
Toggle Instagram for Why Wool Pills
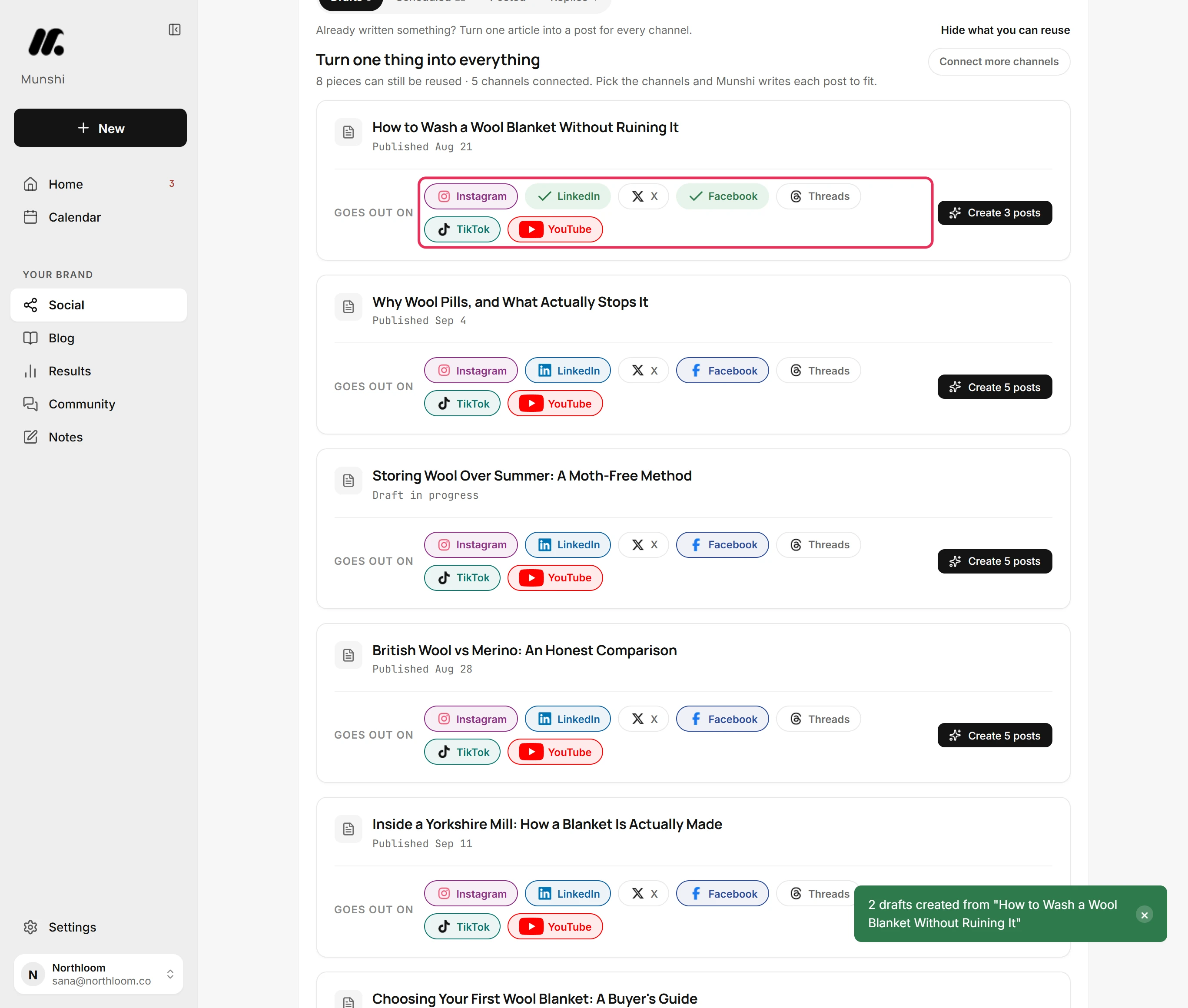click(471, 371)
